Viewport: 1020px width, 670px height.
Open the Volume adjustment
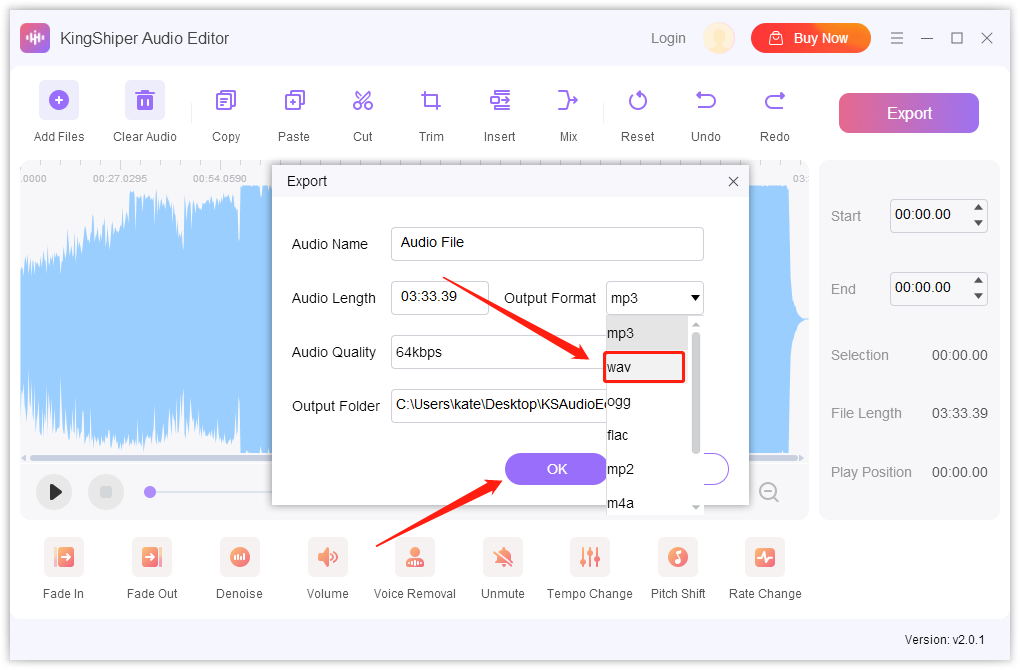click(x=327, y=557)
